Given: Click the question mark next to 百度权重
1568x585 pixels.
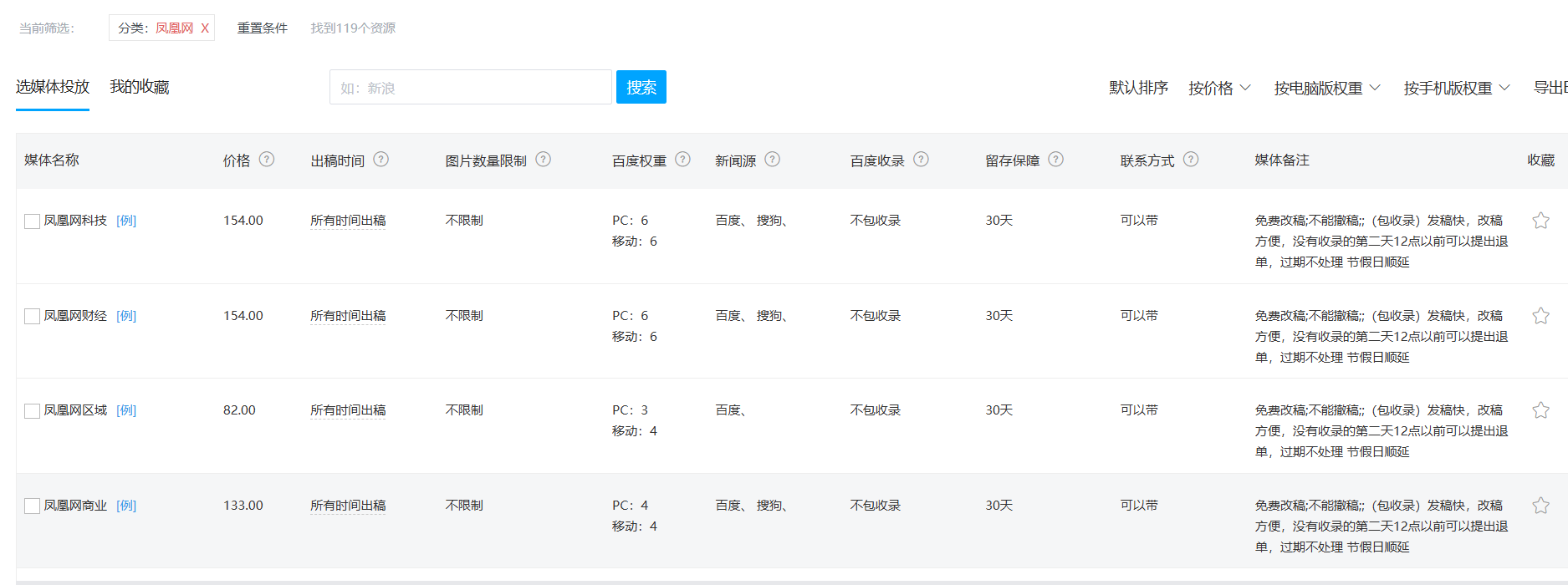Looking at the screenshot, I should [x=682, y=160].
